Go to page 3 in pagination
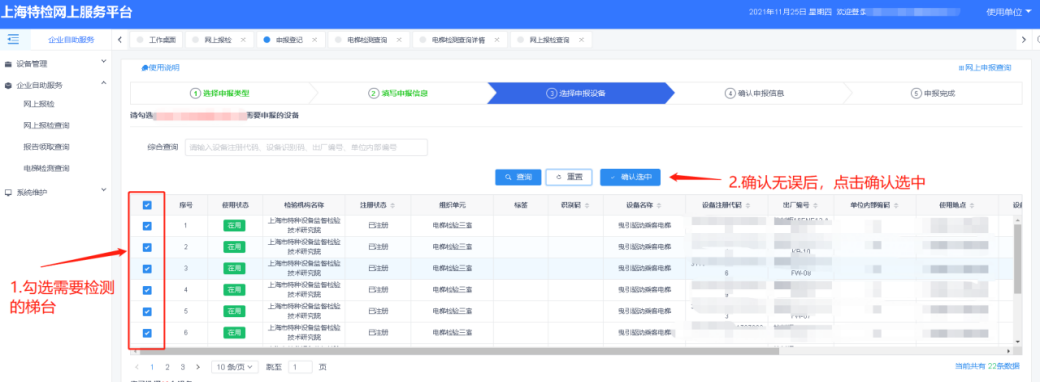This screenshot has height=383, width=1040. tap(182, 366)
